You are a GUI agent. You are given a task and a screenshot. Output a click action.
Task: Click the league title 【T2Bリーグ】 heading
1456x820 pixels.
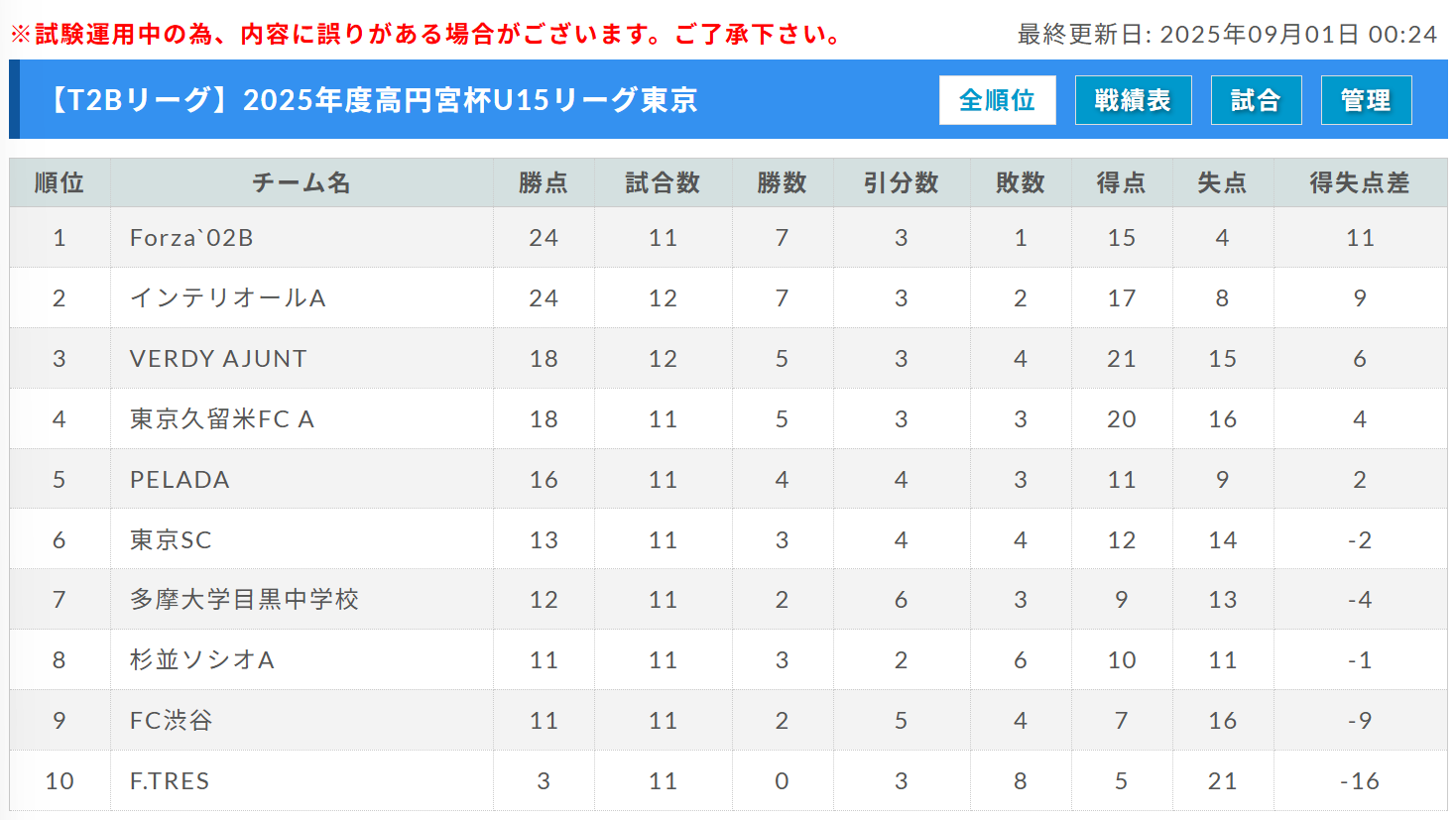[x=371, y=100]
